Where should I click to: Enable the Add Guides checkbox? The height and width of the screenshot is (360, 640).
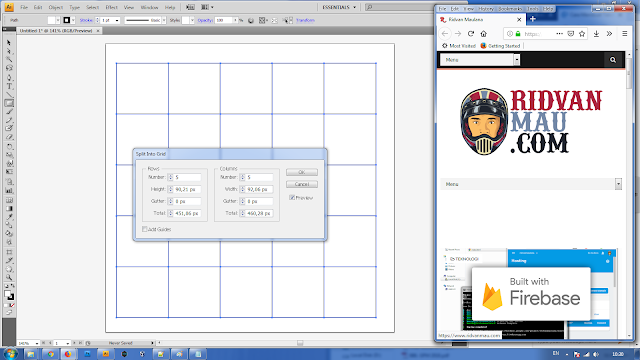(x=144, y=229)
